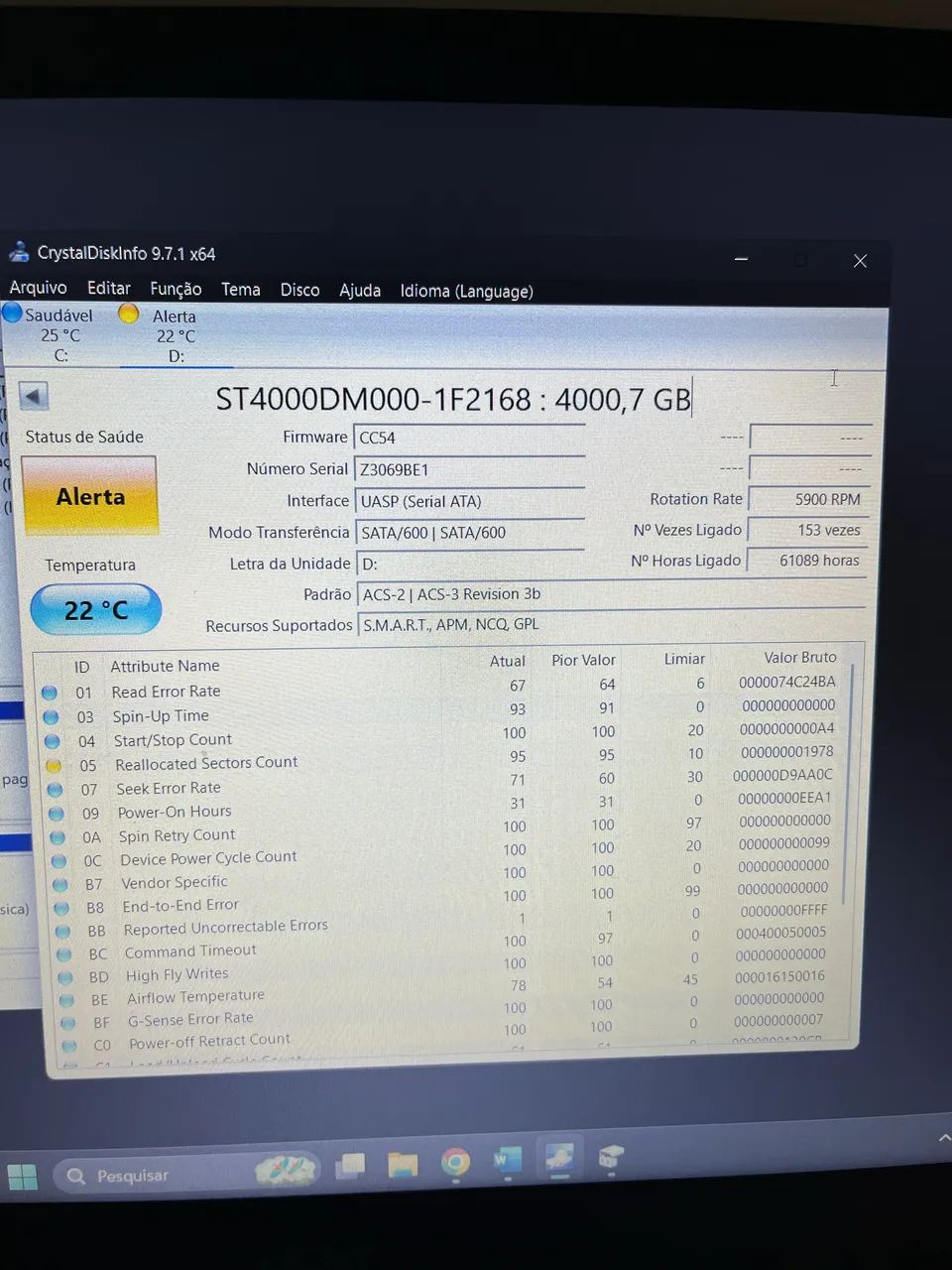Click the status dot for Device Power Cycle Count
Image resolution: width=952 pixels, height=1270 pixels.
coord(59,861)
